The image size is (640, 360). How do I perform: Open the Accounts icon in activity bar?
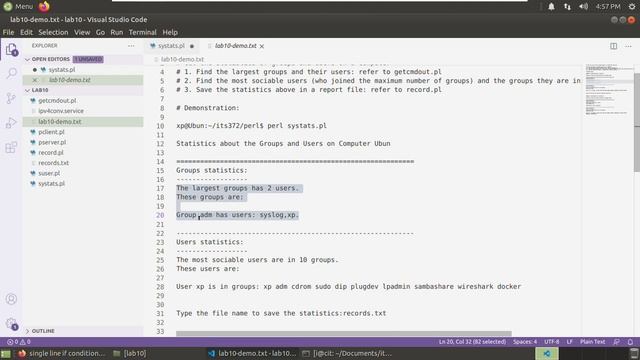(11, 299)
